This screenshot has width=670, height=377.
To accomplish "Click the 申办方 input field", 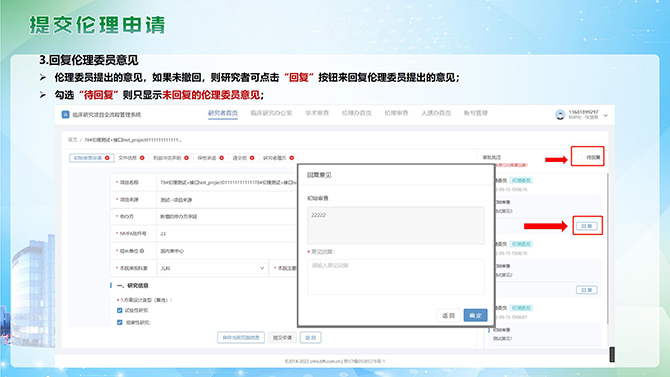I will (227, 217).
